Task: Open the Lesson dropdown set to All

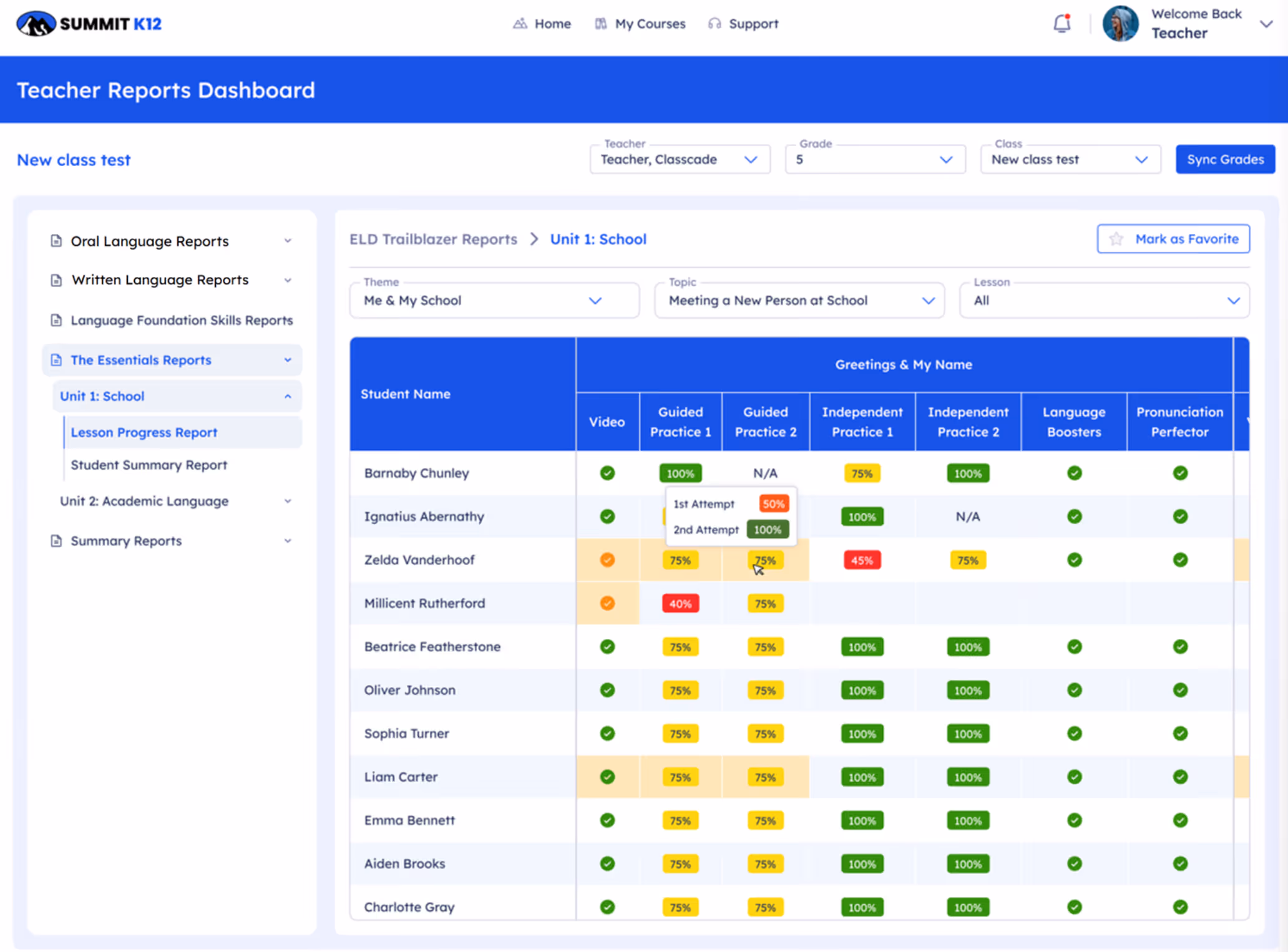Action: coord(1104,301)
